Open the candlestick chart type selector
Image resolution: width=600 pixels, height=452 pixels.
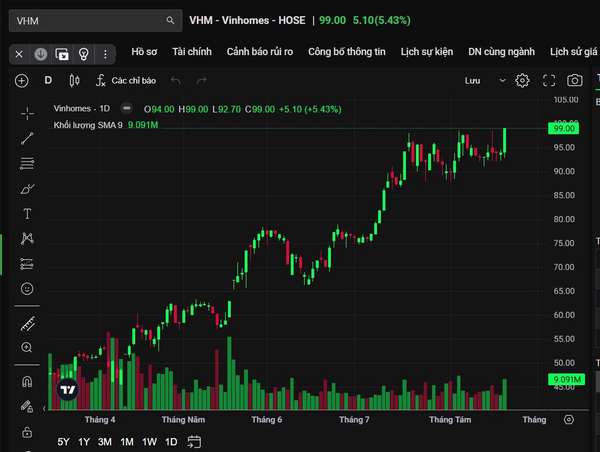click(74, 81)
